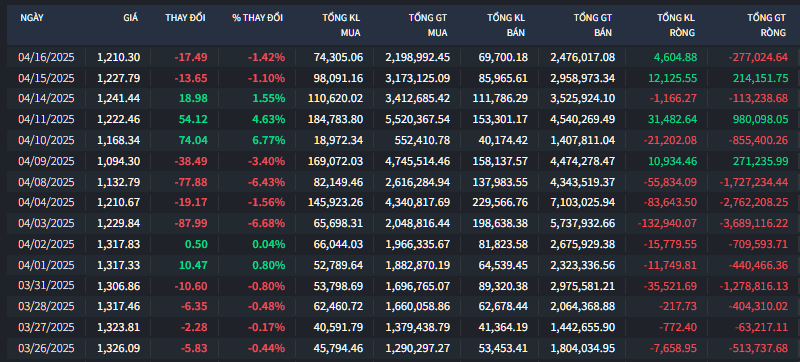The image size is (800, 362).
Task: Click the TỔNG GT BÁN header
Action: [592, 25]
